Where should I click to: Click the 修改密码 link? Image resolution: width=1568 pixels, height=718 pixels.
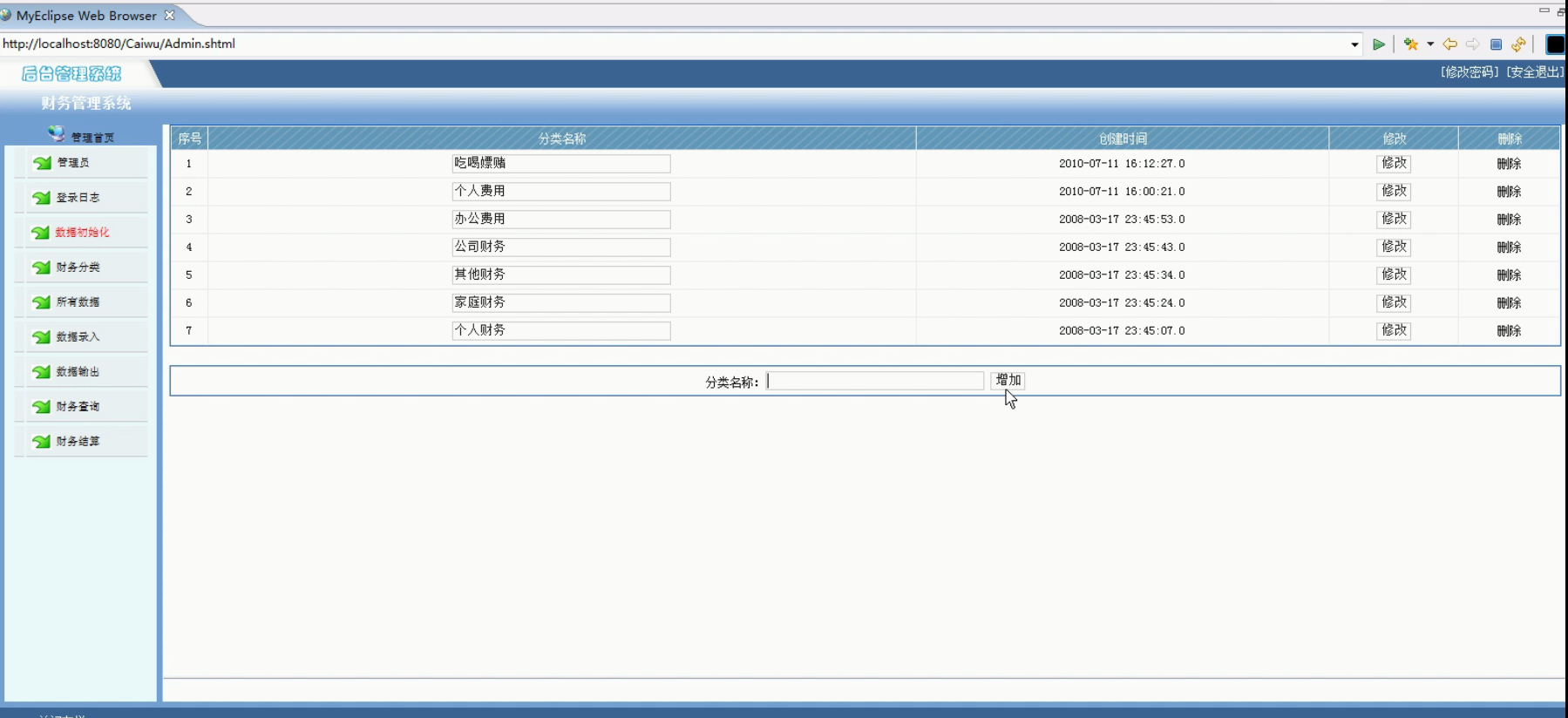coord(1470,72)
